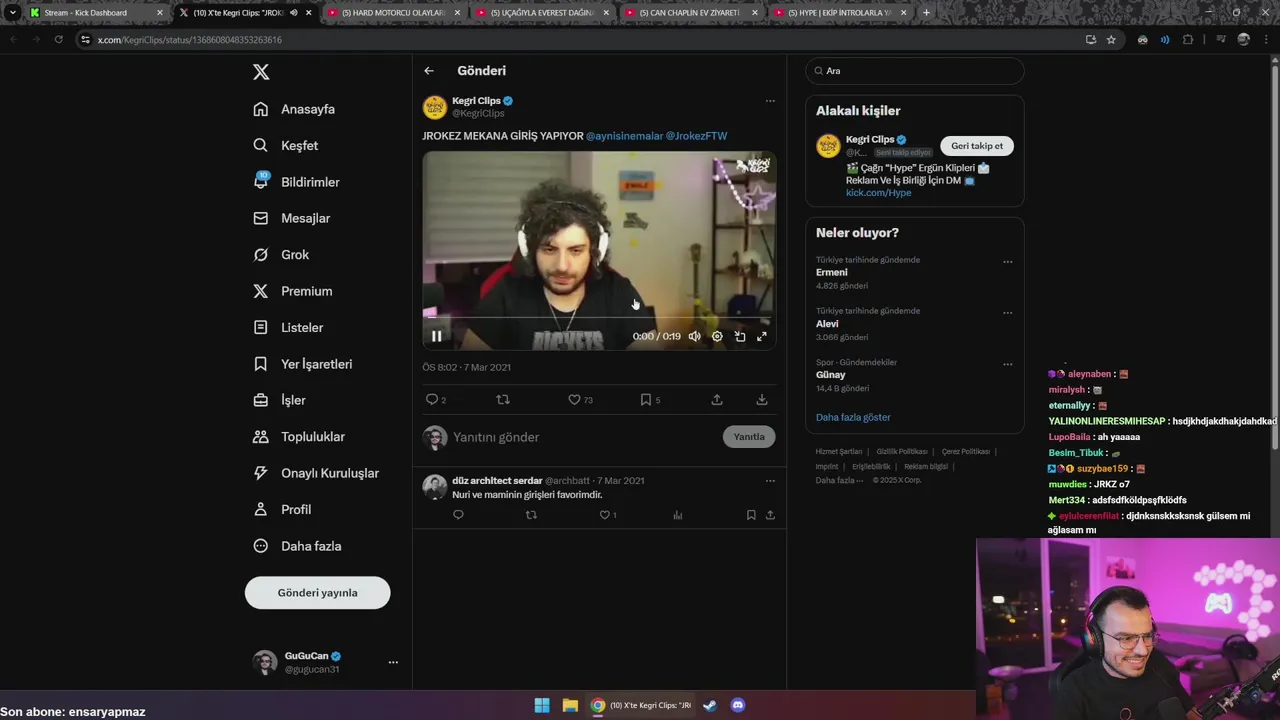Go back using Gönderi back arrow

[429, 71]
